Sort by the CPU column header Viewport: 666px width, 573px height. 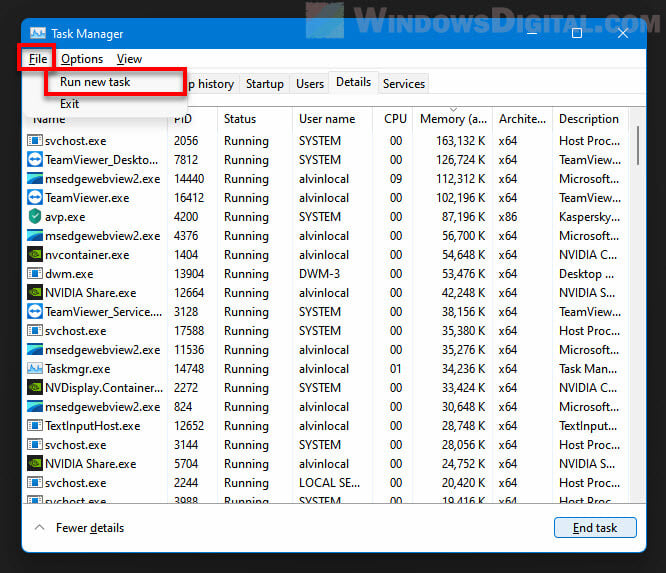[395, 119]
